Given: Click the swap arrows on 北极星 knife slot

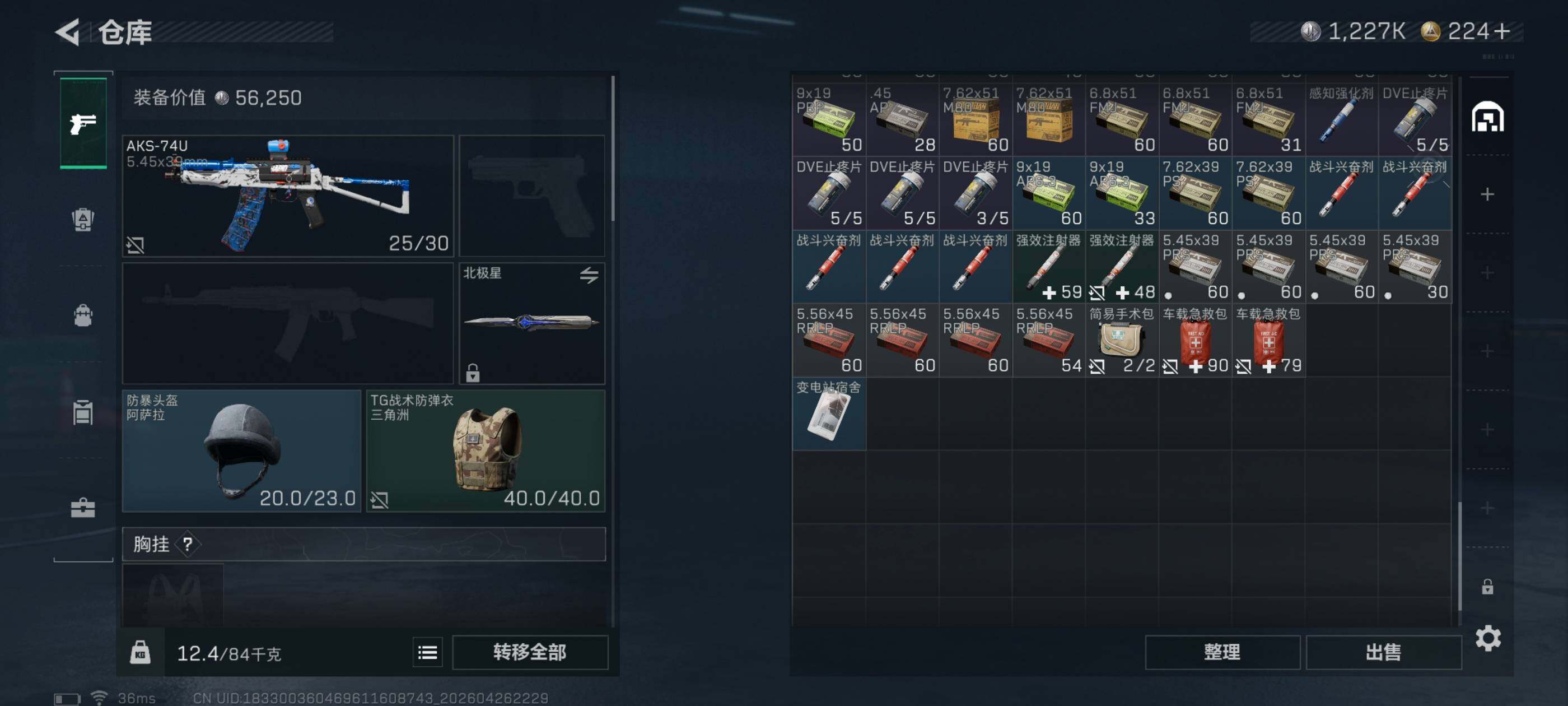Looking at the screenshot, I should point(589,275).
